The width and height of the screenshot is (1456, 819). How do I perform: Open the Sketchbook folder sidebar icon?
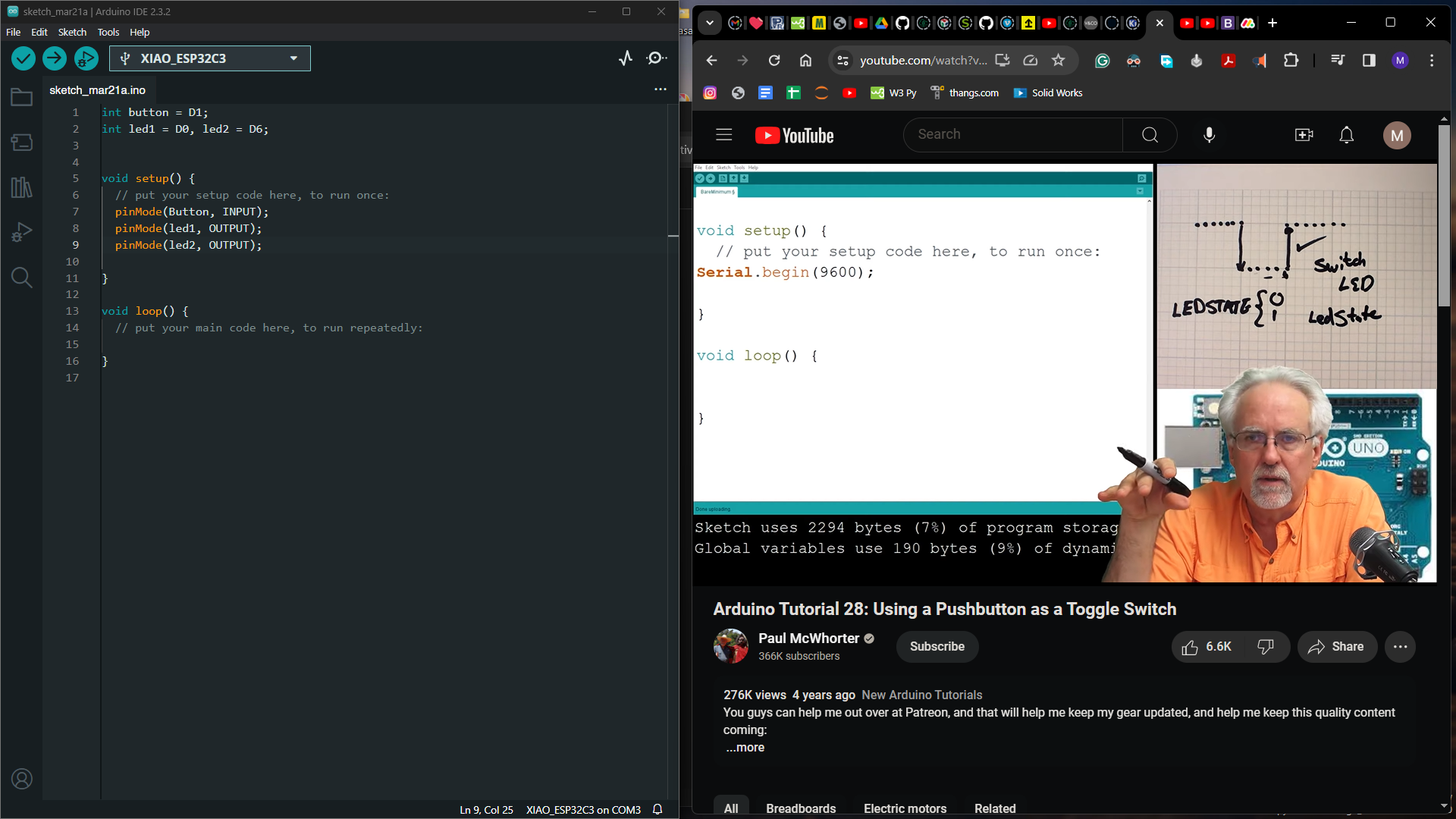point(22,97)
